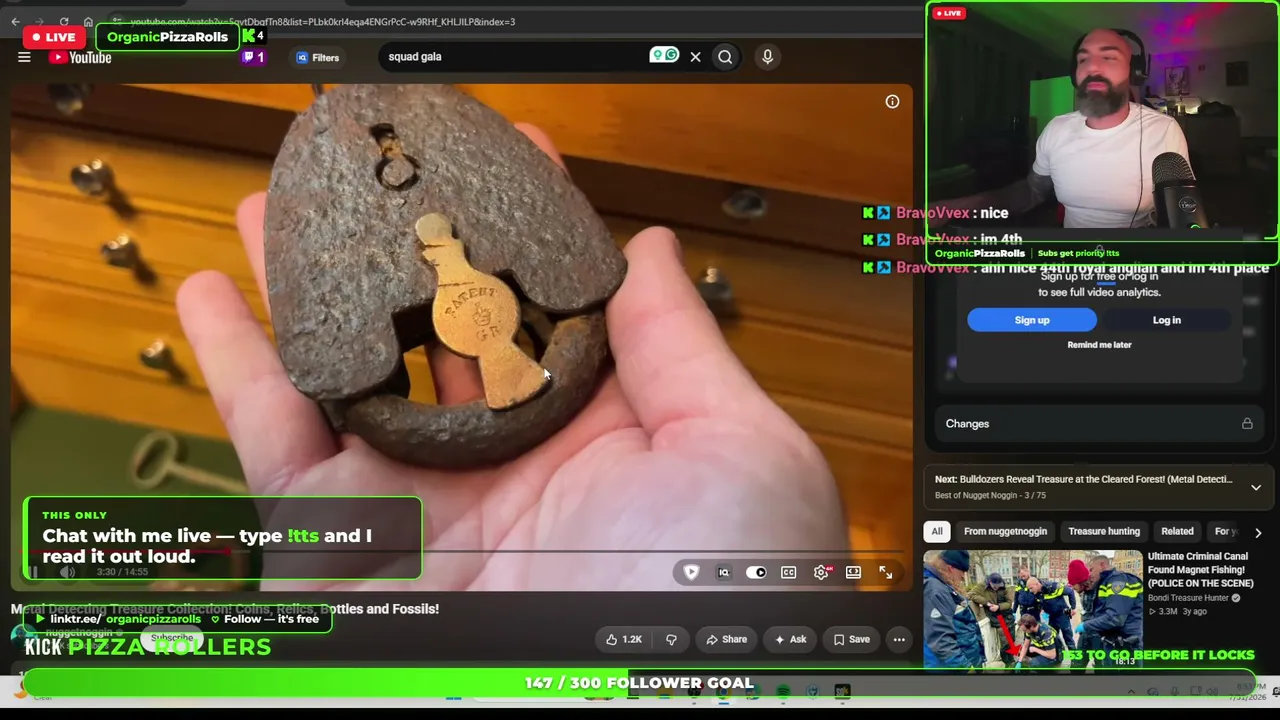Start voice search with the microphone
Viewport: 1280px width, 720px height.
tap(767, 57)
